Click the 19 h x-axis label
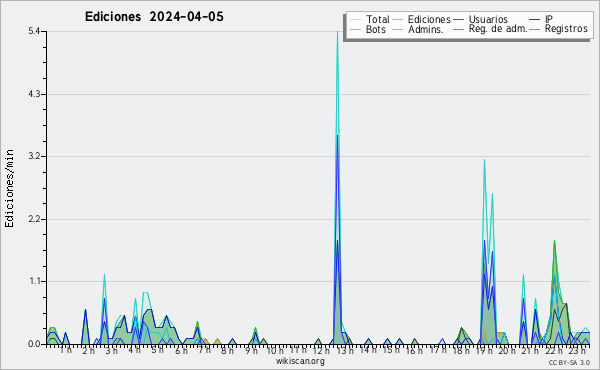The width and height of the screenshot is (600, 370). pyautogui.click(x=484, y=350)
